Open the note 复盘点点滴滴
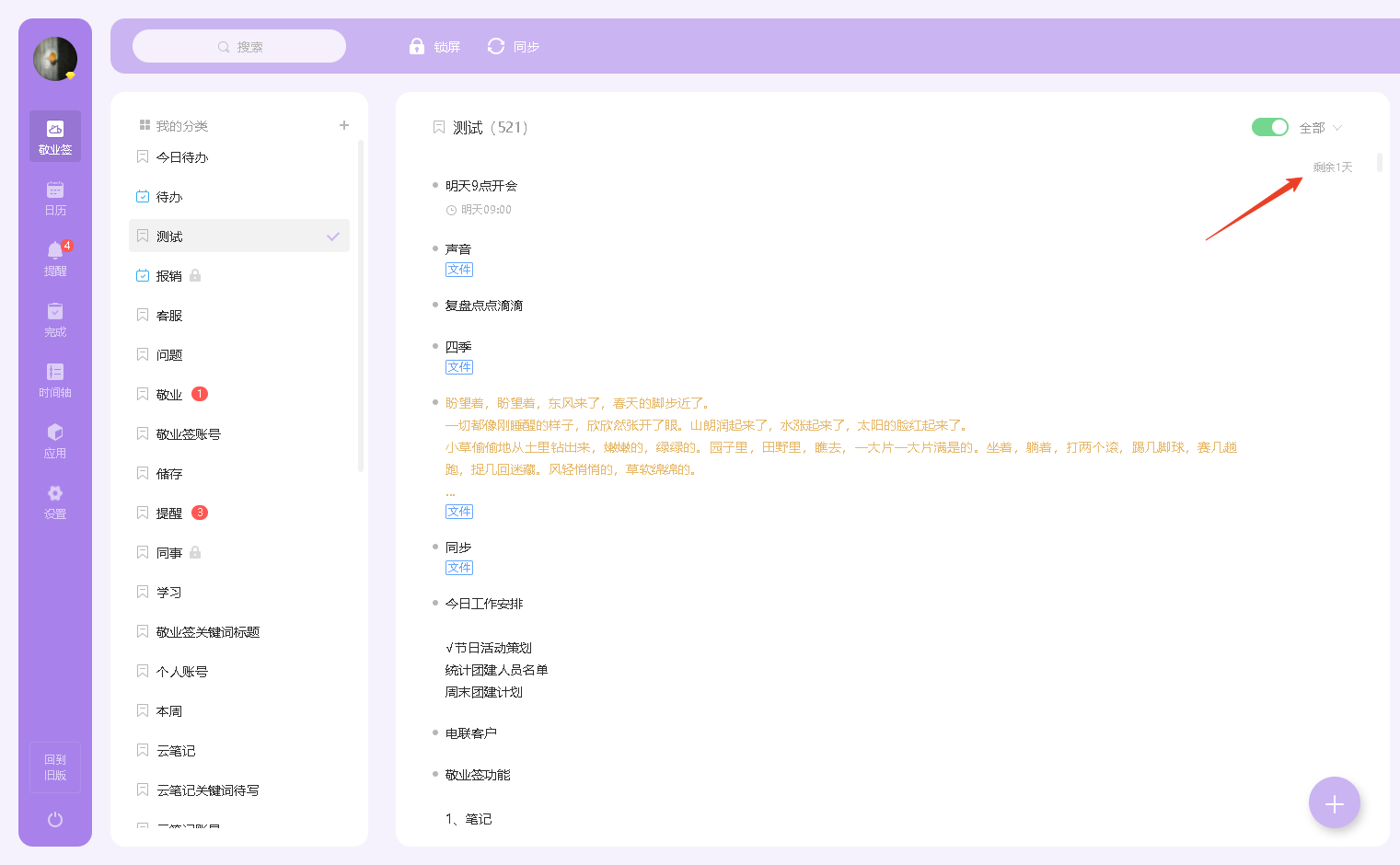Screen dimensions: 1400x865 tap(484, 306)
